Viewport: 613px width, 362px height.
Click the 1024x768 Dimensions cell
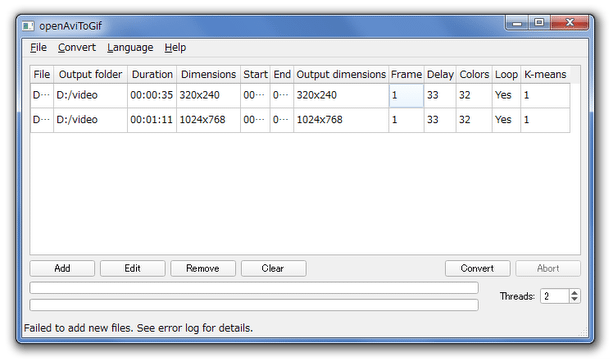[208, 120]
